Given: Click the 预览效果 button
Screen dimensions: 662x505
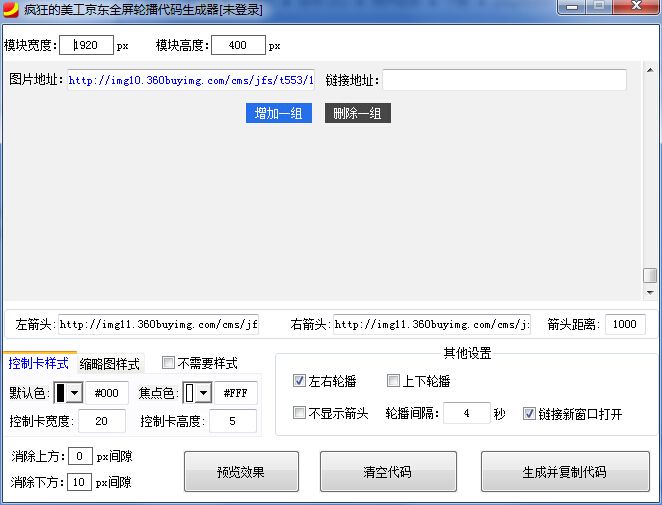Looking at the screenshot, I should 241,472.
